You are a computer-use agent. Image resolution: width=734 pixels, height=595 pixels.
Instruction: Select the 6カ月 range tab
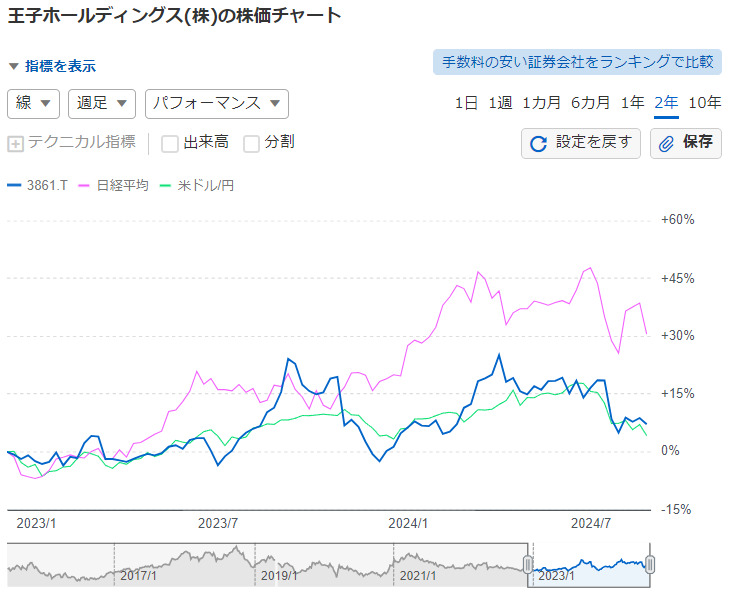(x=591, y=103)
